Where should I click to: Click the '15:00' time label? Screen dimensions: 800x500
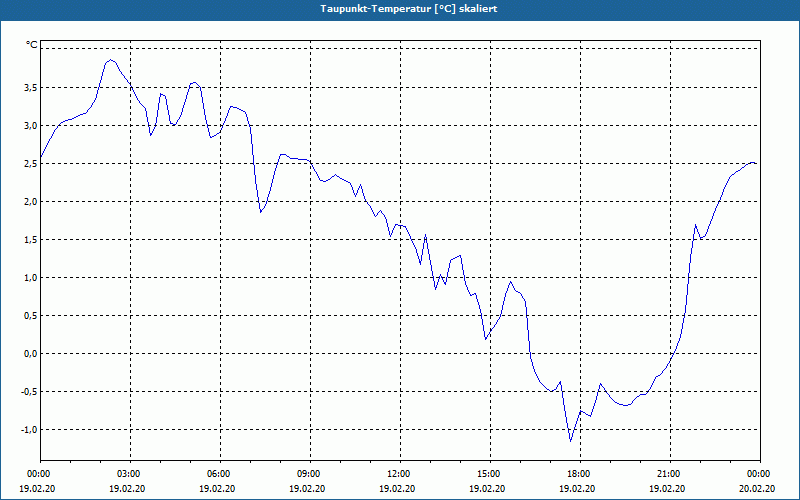(x=490, y=474)
